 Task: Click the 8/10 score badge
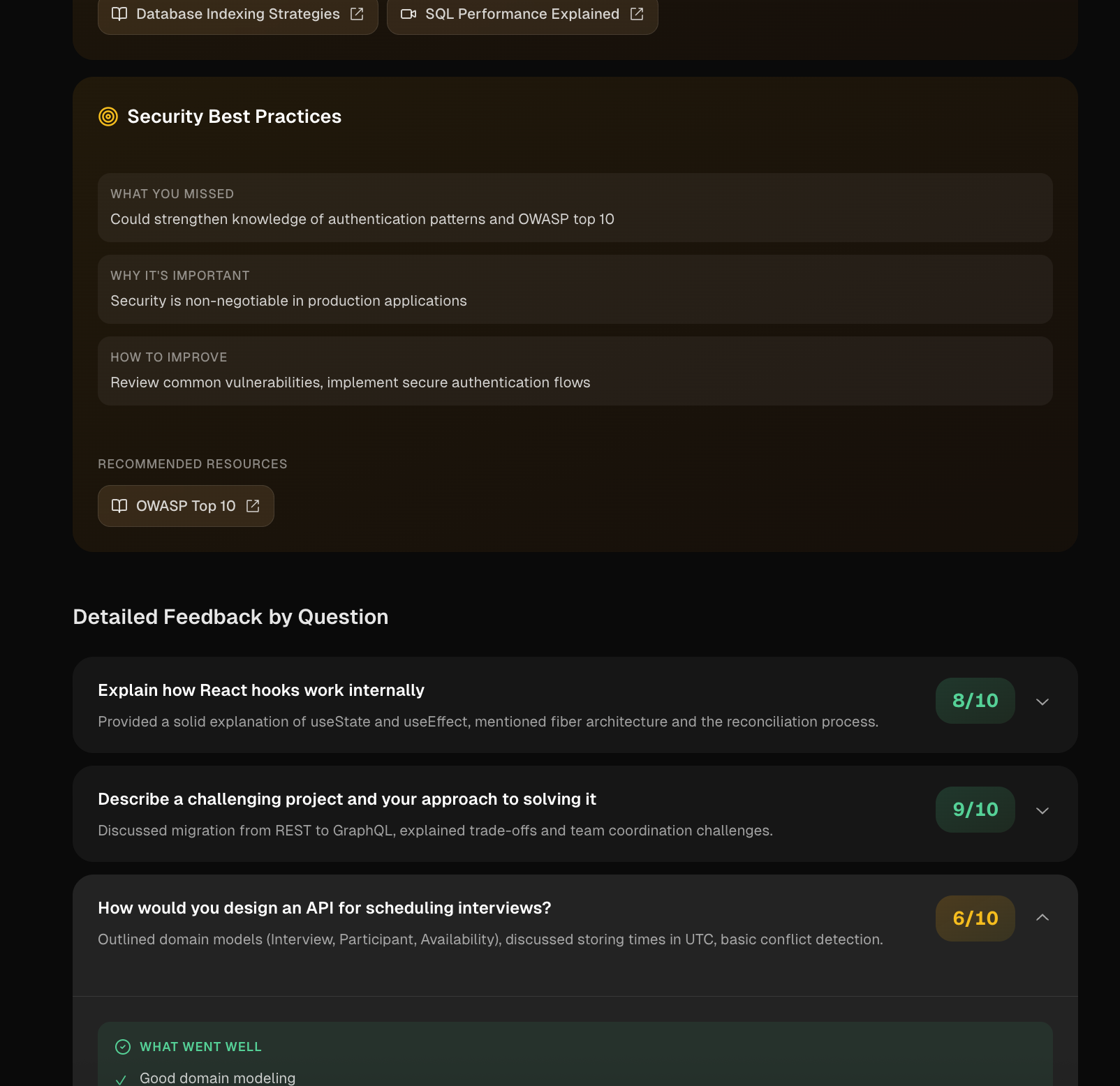tap(975, 701)
